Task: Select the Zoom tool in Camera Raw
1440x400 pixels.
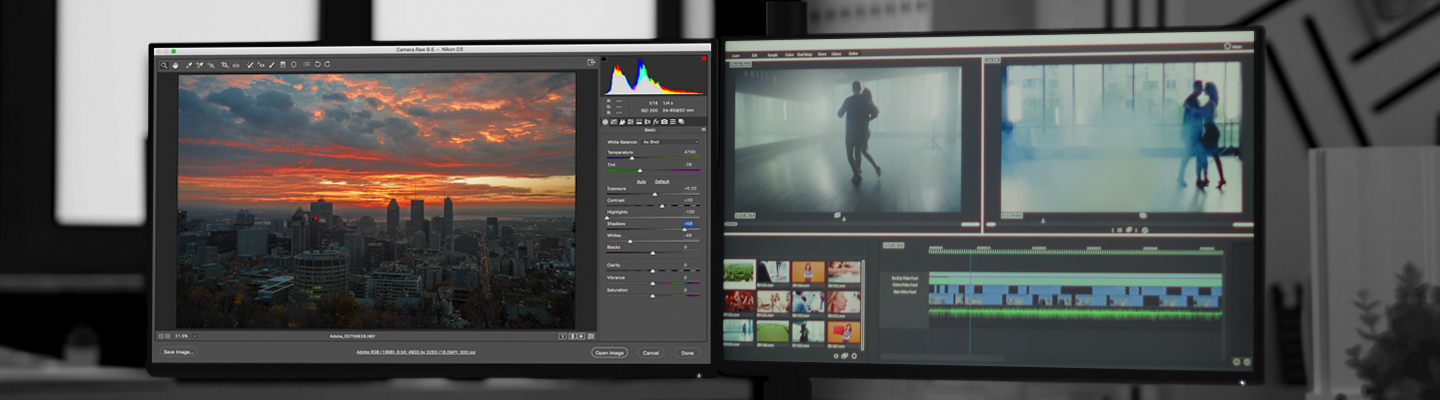Action: coord(164,65)
